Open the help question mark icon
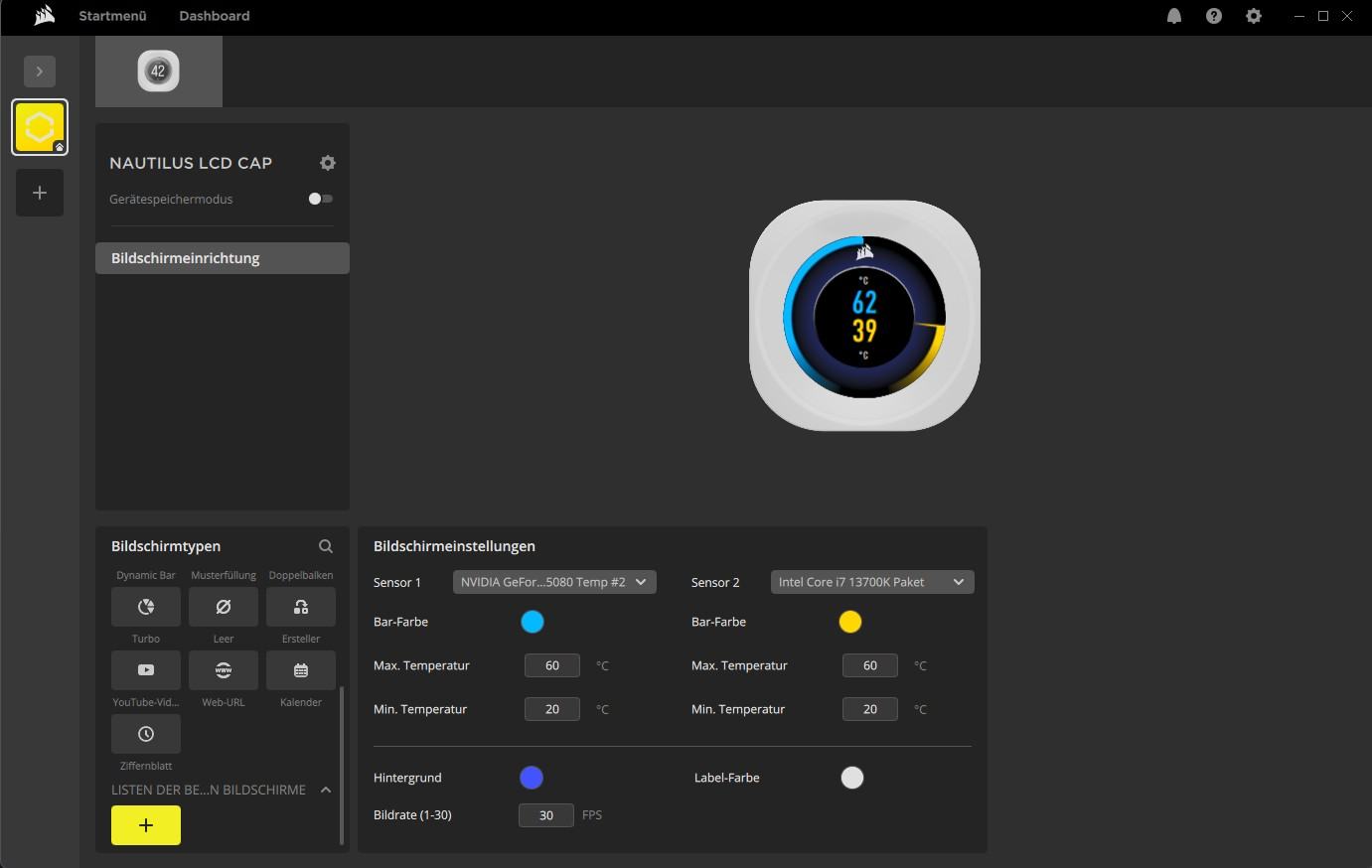The width and height of the screenshot is (1372, 868). [x=1214, y=16]
